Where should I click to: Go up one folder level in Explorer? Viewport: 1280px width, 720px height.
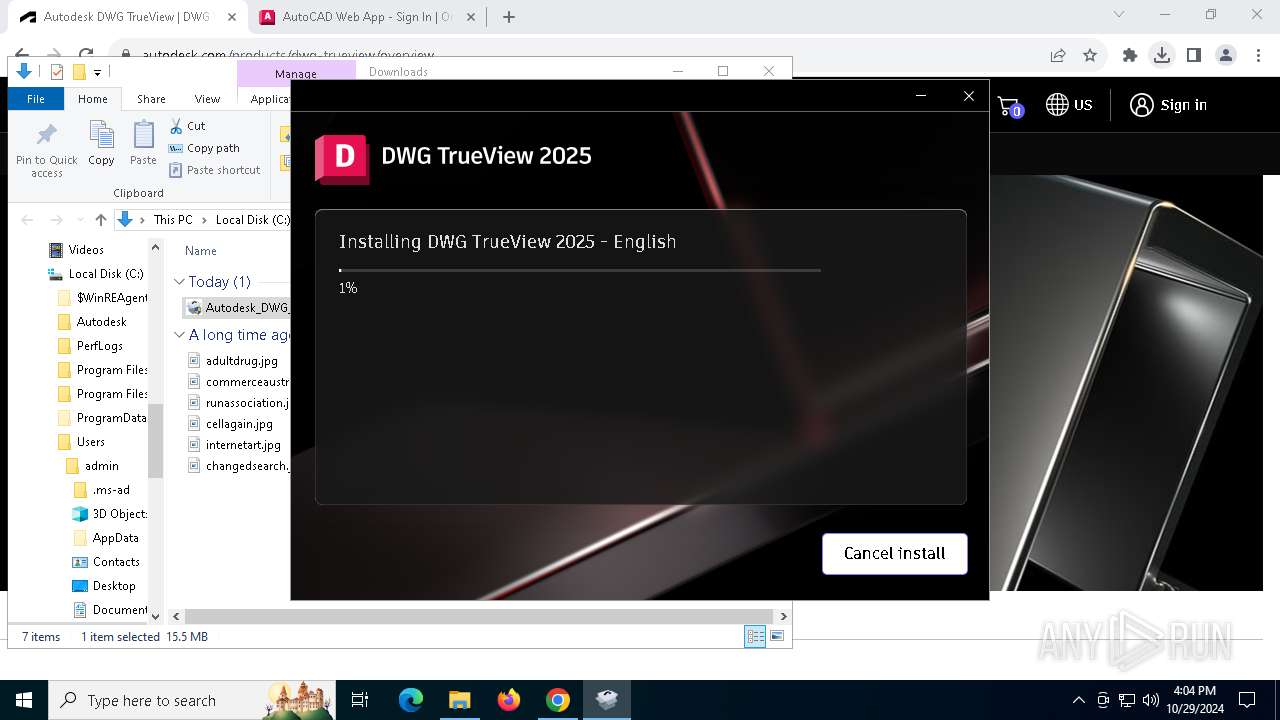pyautogui.click(x=100, y=220)
